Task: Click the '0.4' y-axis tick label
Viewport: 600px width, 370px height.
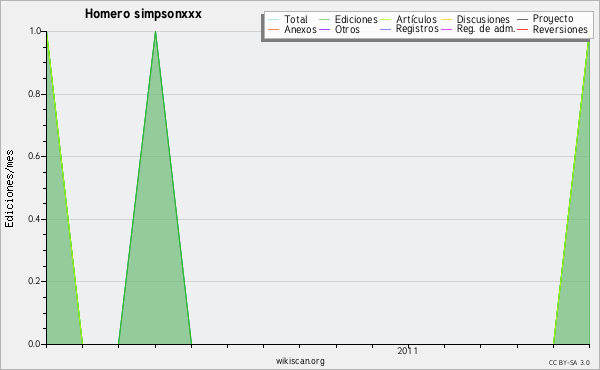Action: click(x=35, y=219)
